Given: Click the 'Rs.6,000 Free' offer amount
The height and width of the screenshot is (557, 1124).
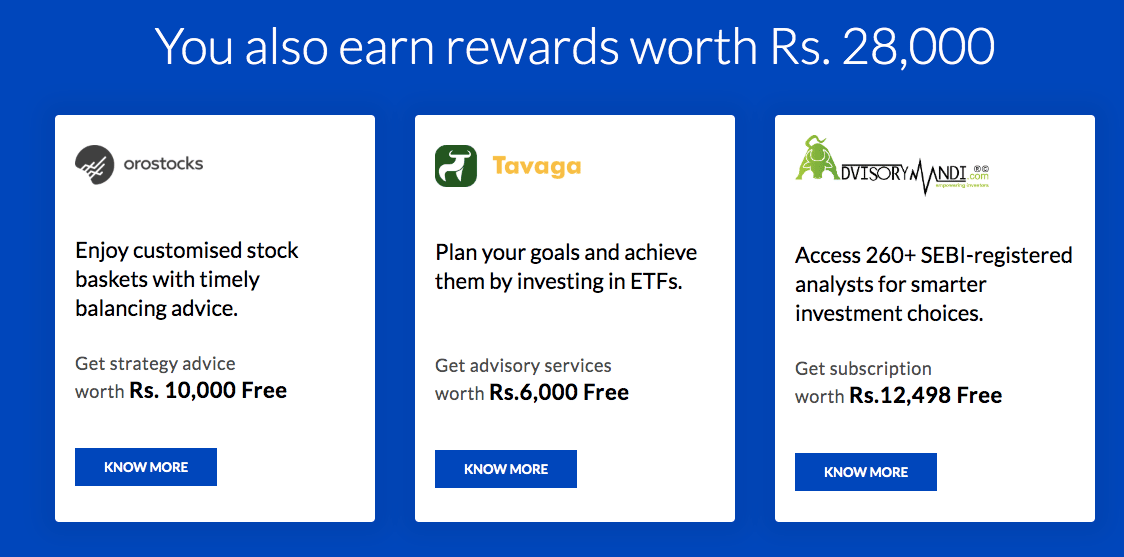Looking at the screenshot, I should coord(559,393).
